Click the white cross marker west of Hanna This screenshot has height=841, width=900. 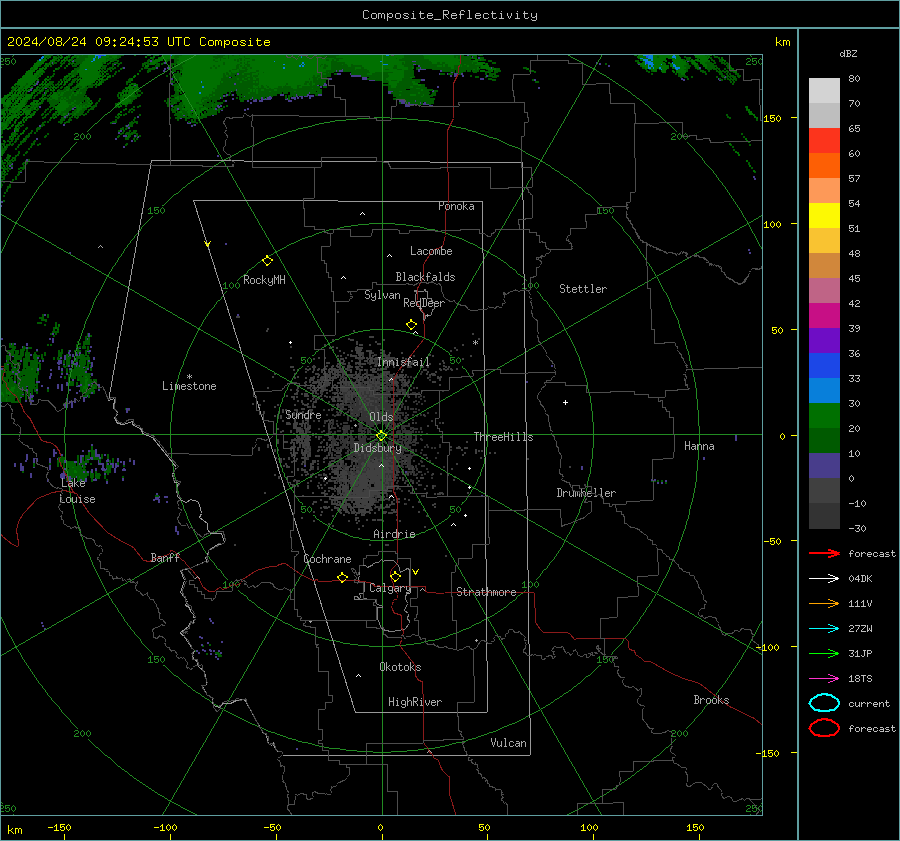(x=565, y=402)
